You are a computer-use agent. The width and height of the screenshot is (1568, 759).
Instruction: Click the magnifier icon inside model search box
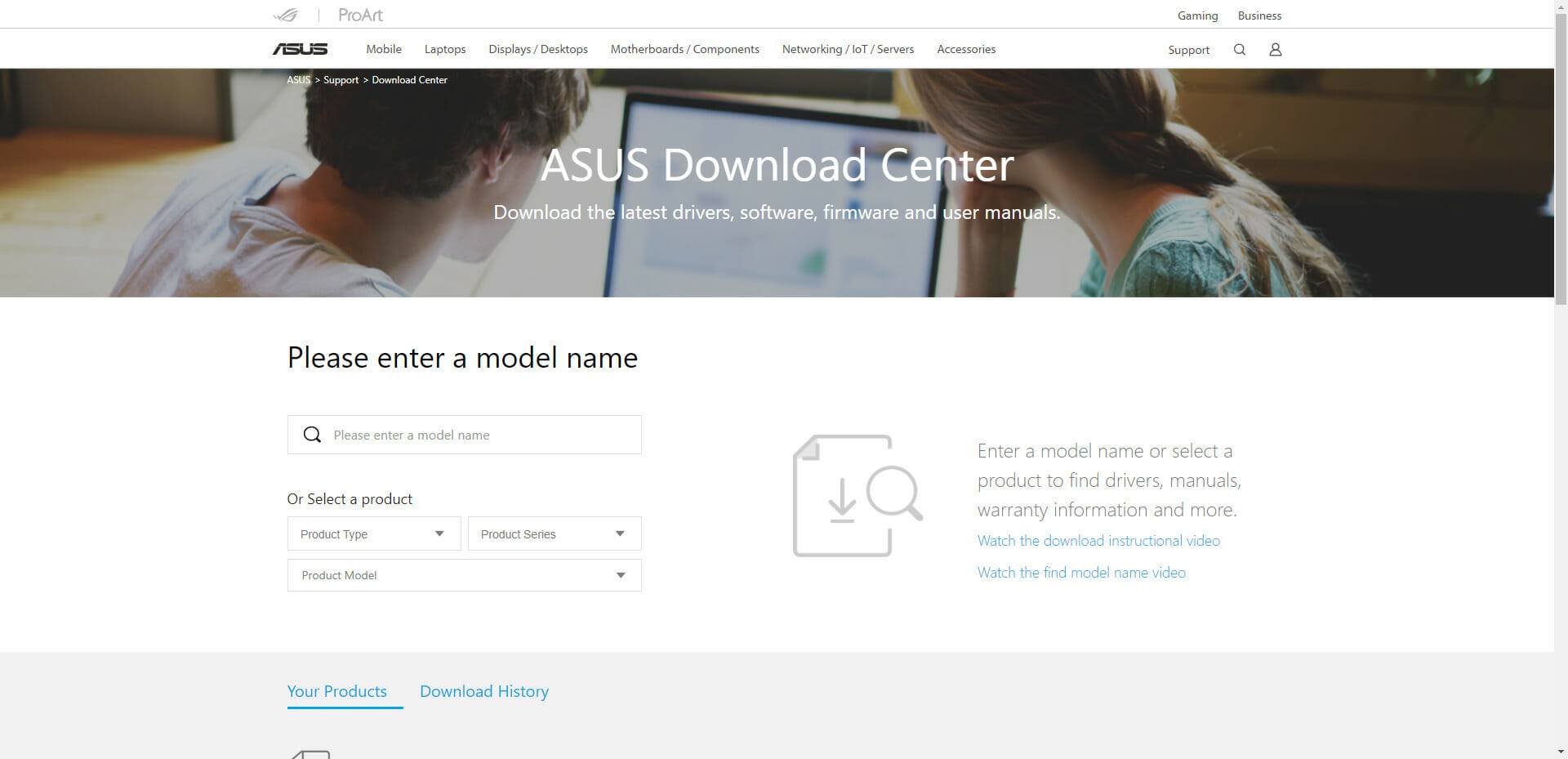click(312, 435)
